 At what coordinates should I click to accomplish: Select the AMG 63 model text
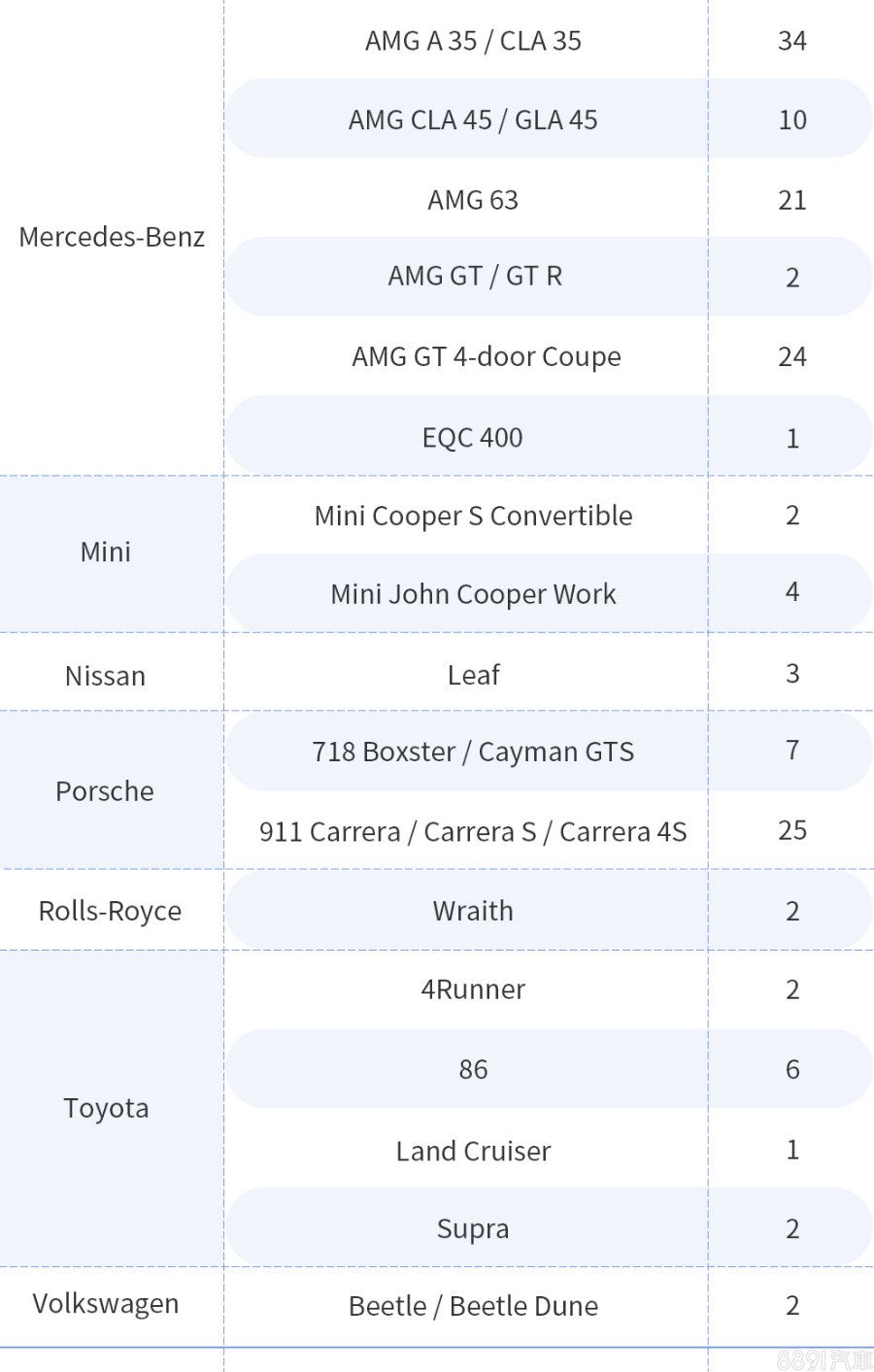click(473, 200)
